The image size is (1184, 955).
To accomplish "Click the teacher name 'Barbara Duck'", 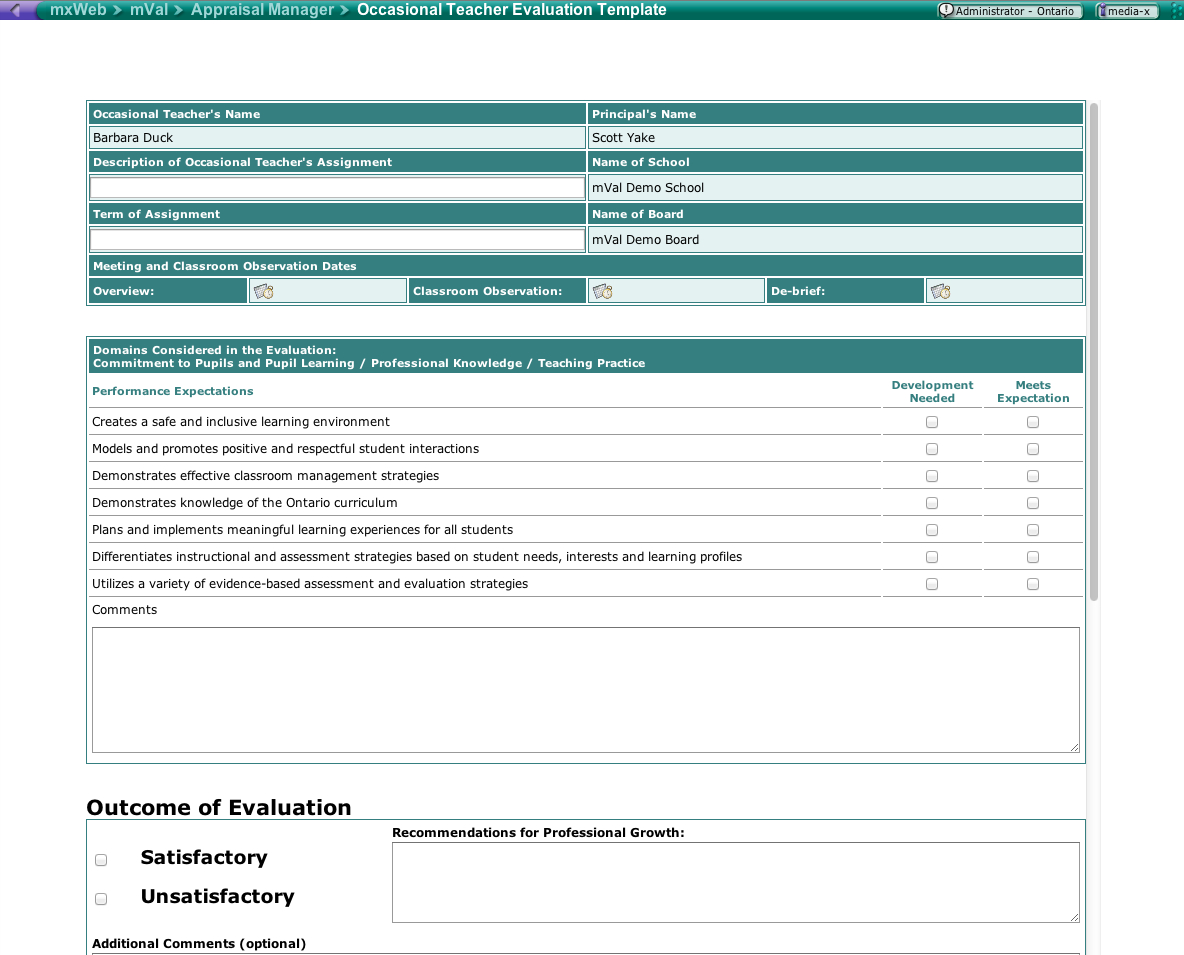I will click(133, 137).
